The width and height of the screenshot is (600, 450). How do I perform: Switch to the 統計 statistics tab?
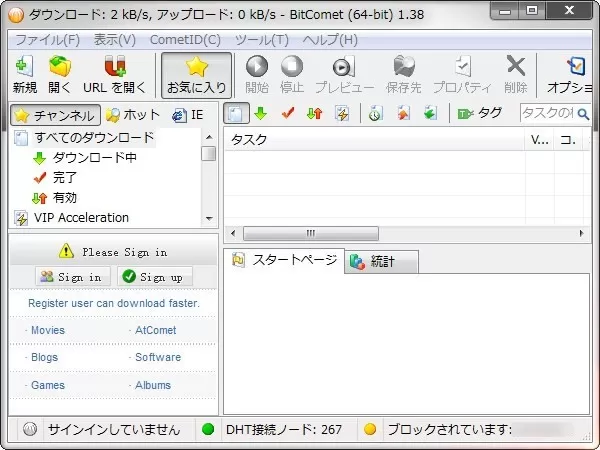381,262
